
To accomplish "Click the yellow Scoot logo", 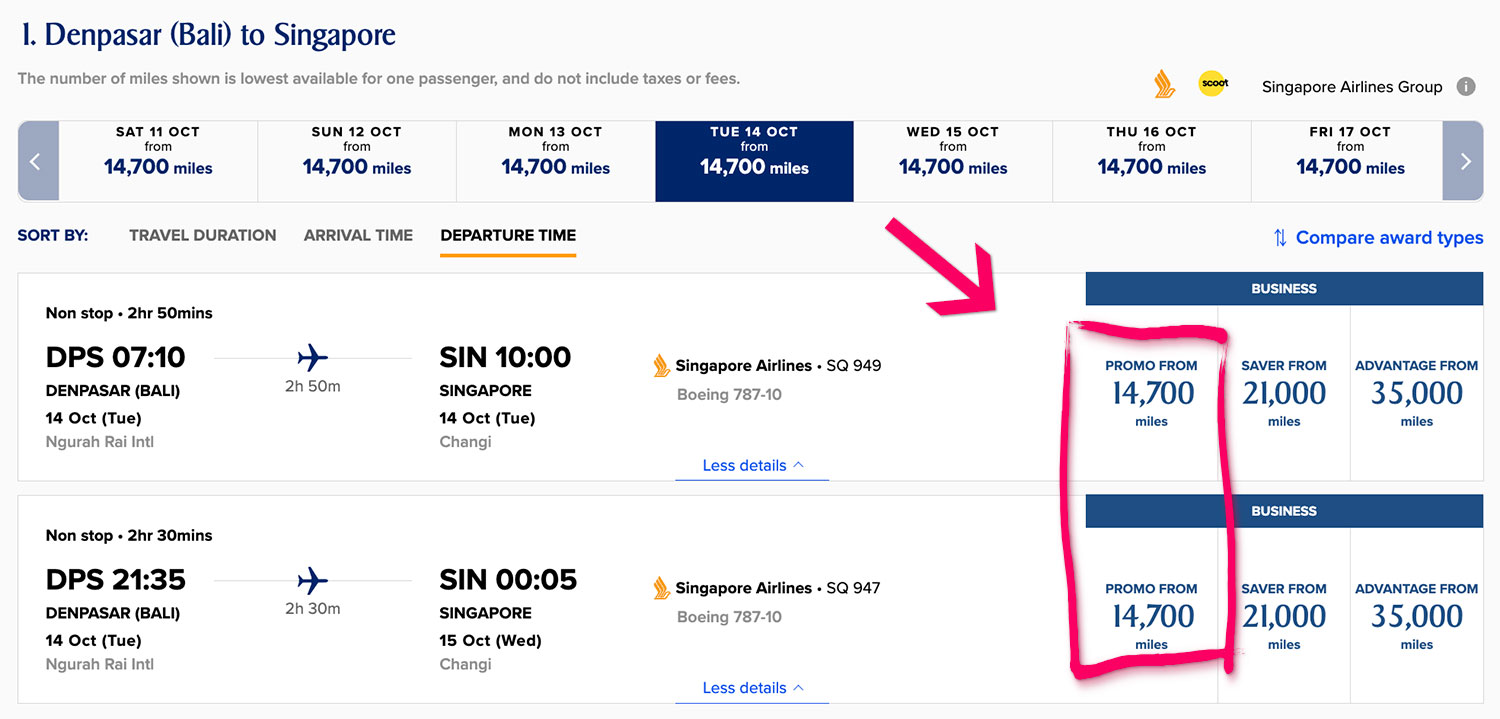I will (x=1214, y=85).
